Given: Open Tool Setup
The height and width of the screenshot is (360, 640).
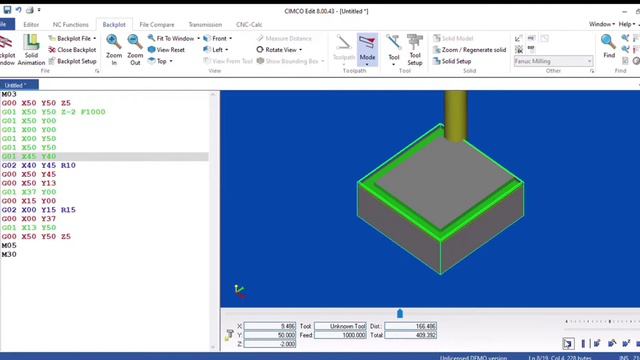Looking at the screenshot, I should coord(415,50).
